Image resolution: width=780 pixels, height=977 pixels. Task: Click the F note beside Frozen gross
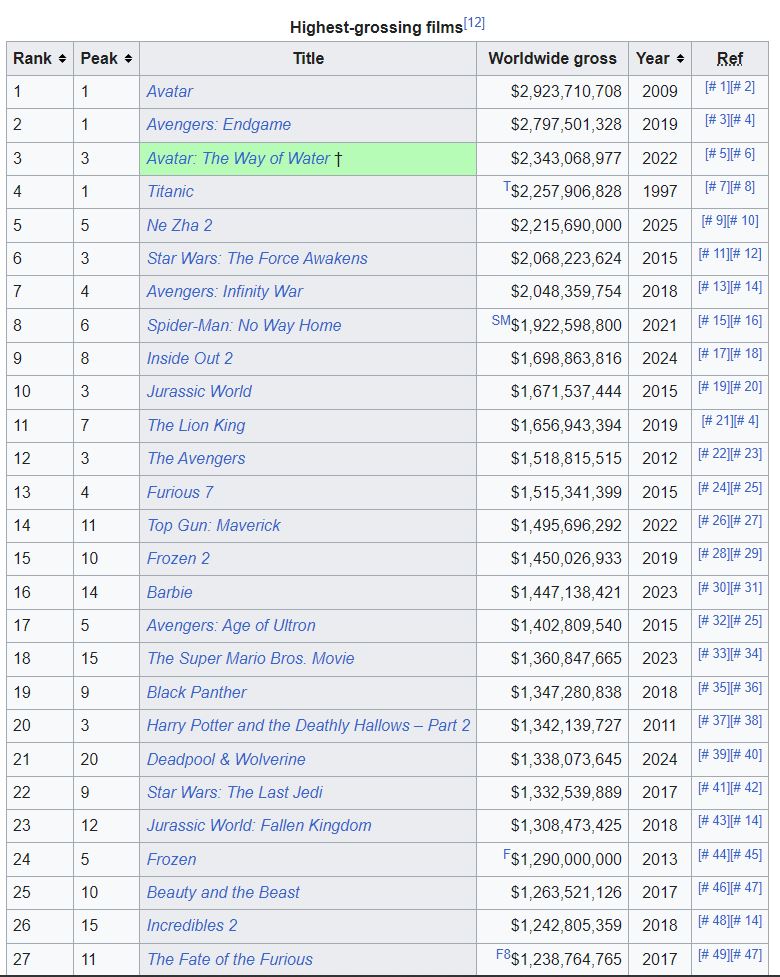tap(507, 854)
